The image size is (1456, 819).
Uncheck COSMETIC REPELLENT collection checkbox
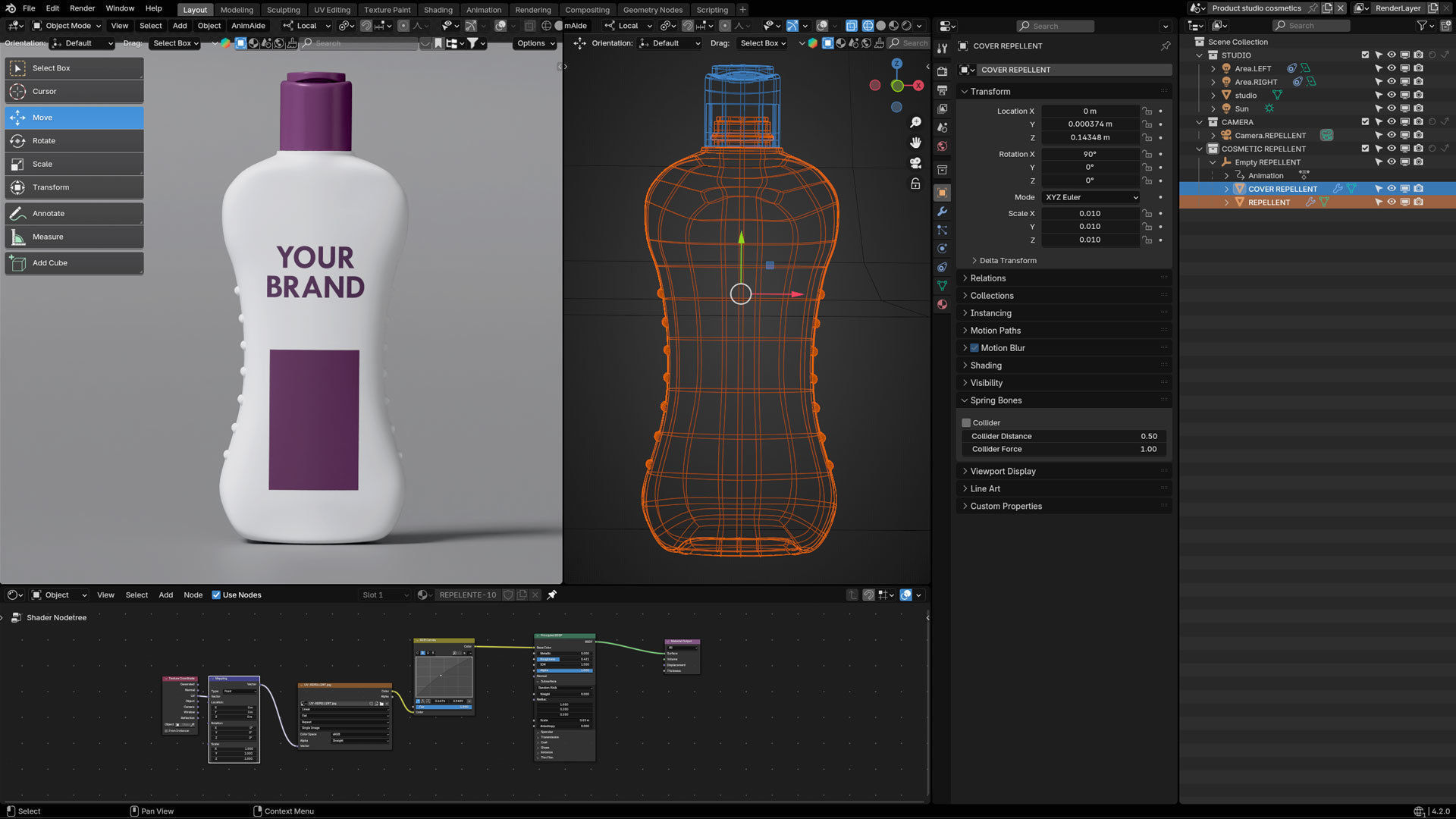point(1365,149)
